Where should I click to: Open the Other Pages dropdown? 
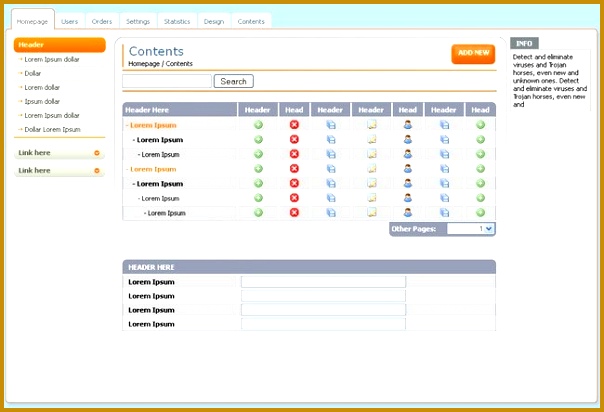[x=470, y=229]
